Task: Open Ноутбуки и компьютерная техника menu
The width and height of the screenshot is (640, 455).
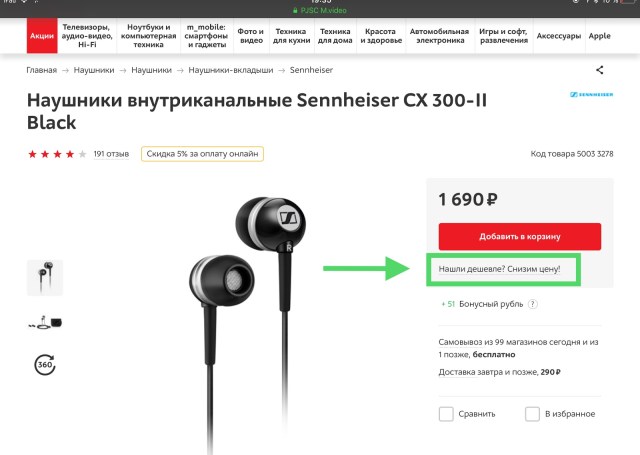Action: tap(149, 36)
